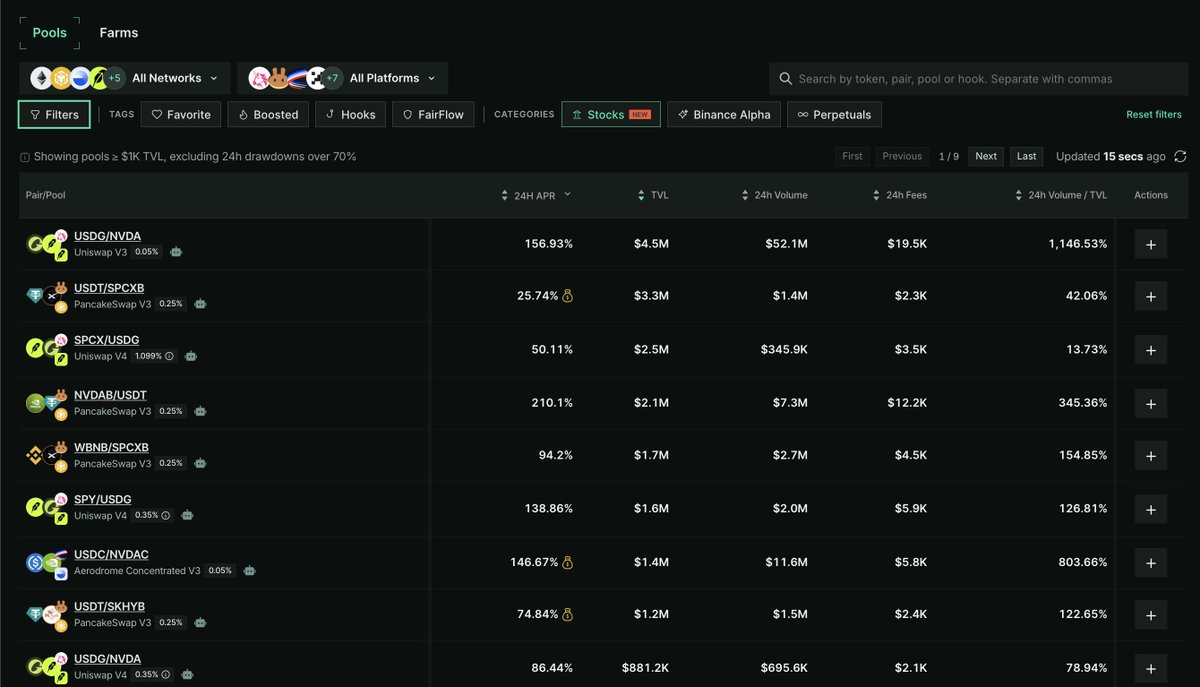Enable the Binance Alpha category
Screen dimensions: 1200x687
724,115
